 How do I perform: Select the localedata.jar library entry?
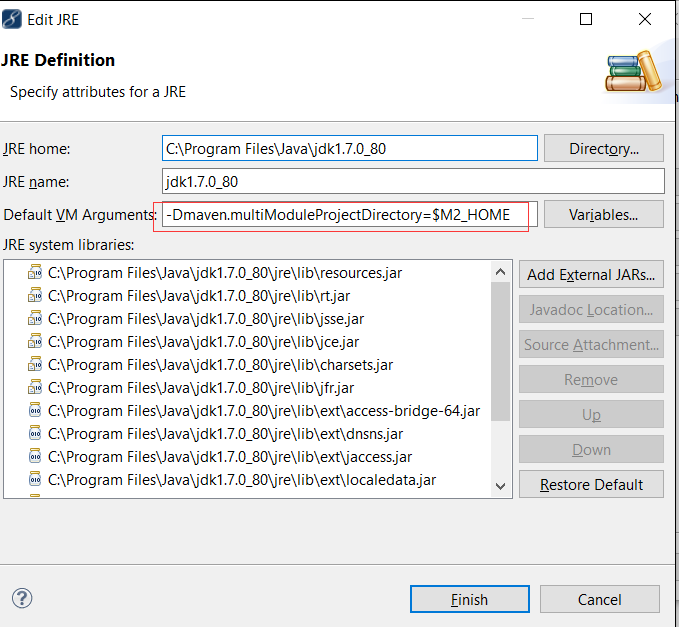pyautogui.click(x=242, y=480)
